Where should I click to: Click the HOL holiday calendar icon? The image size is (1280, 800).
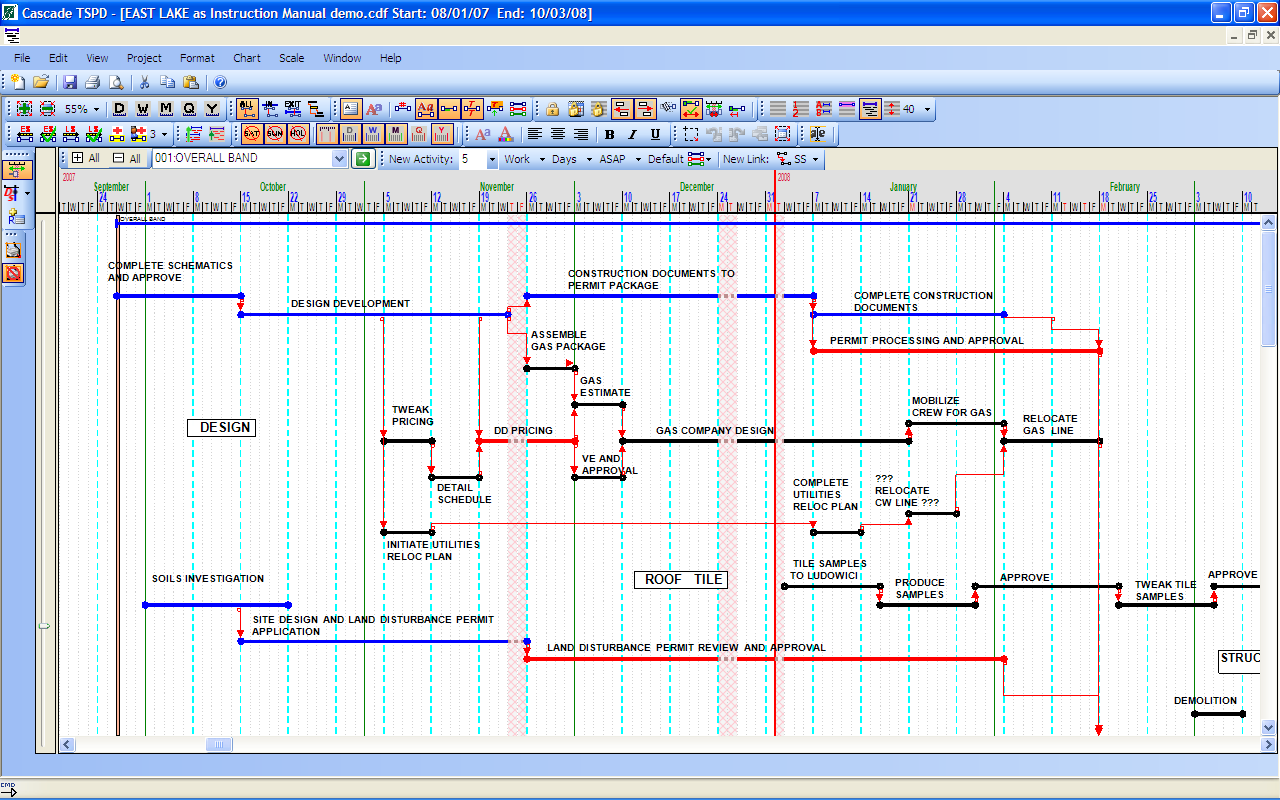[297, 134]
